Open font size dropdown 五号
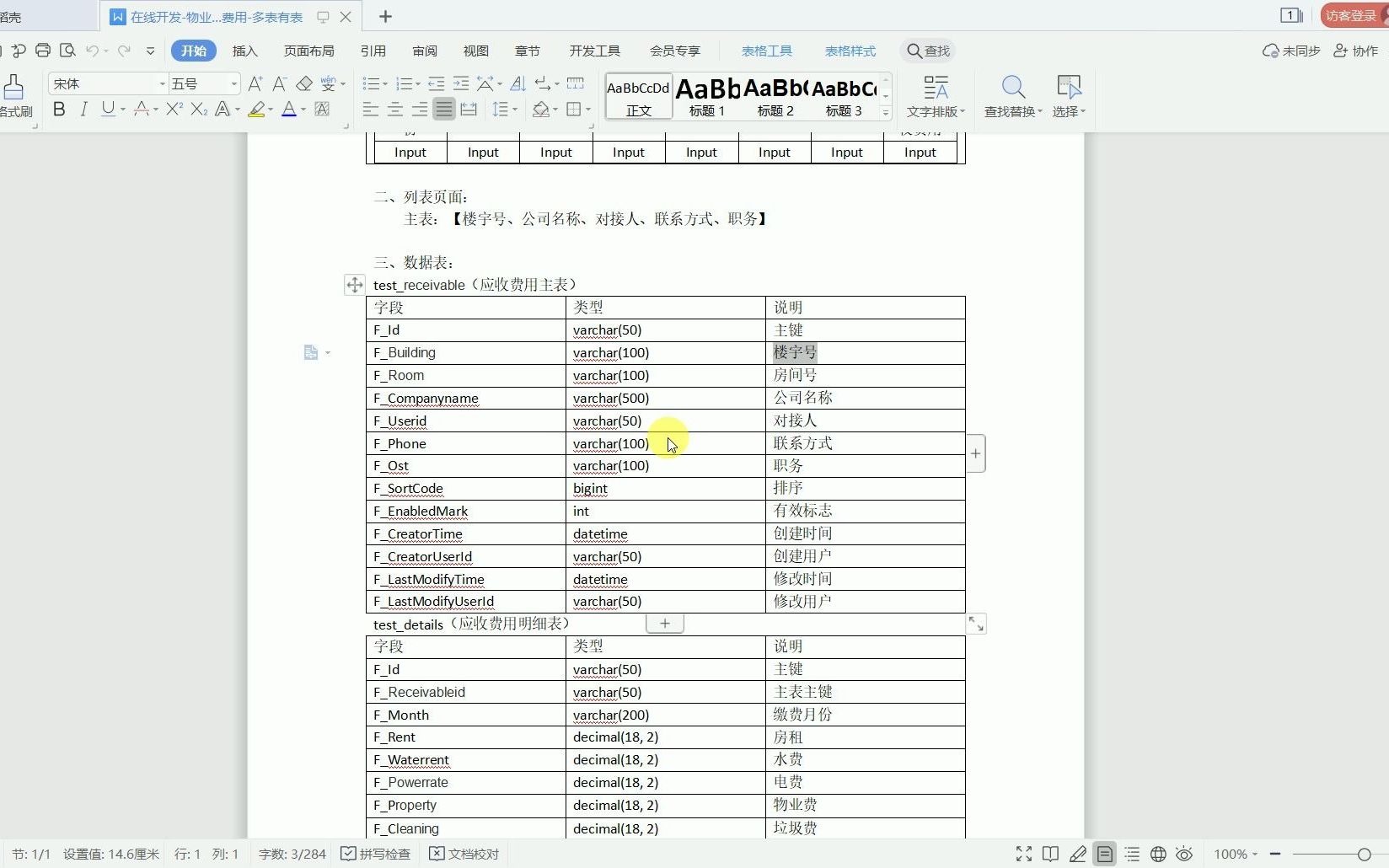1389x868 pixels. point(205,83)
